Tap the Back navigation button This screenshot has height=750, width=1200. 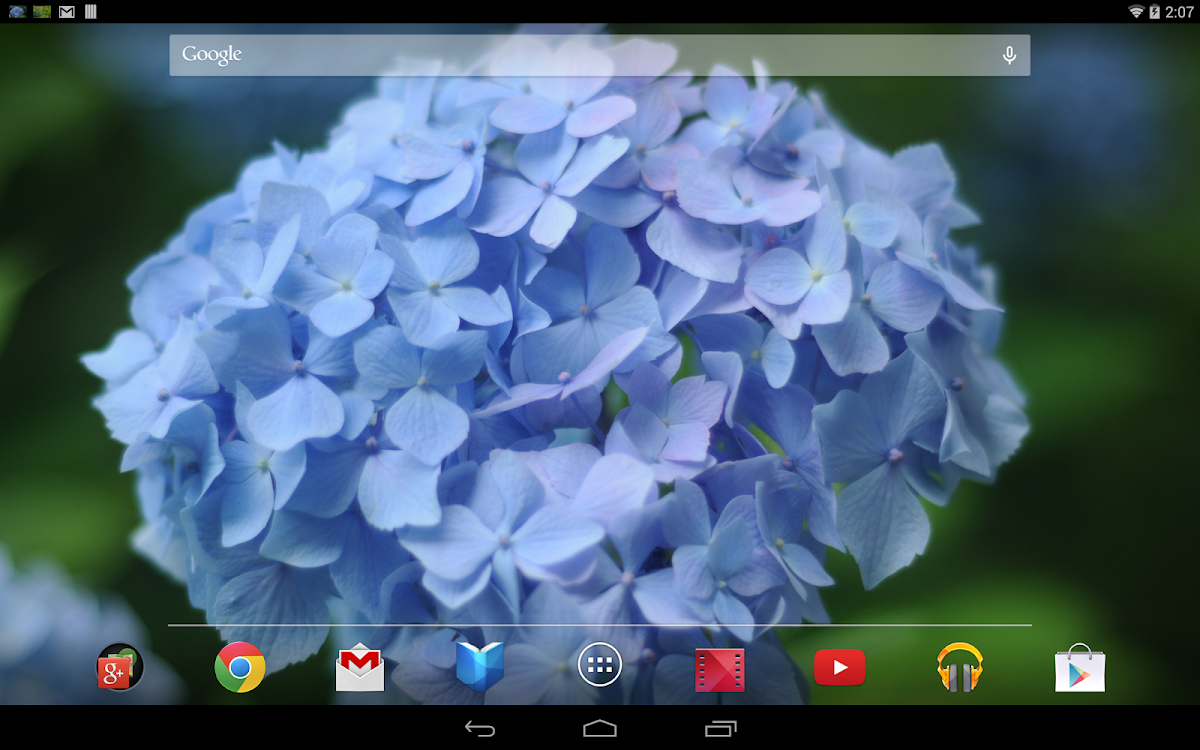click(x=480, y=729)
